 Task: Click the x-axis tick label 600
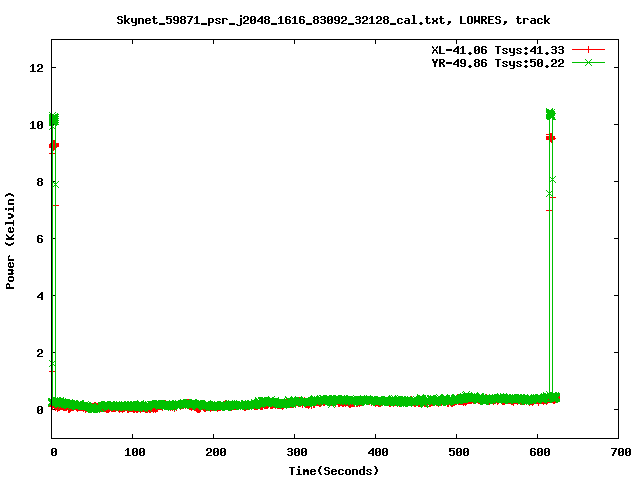[540, 452]
